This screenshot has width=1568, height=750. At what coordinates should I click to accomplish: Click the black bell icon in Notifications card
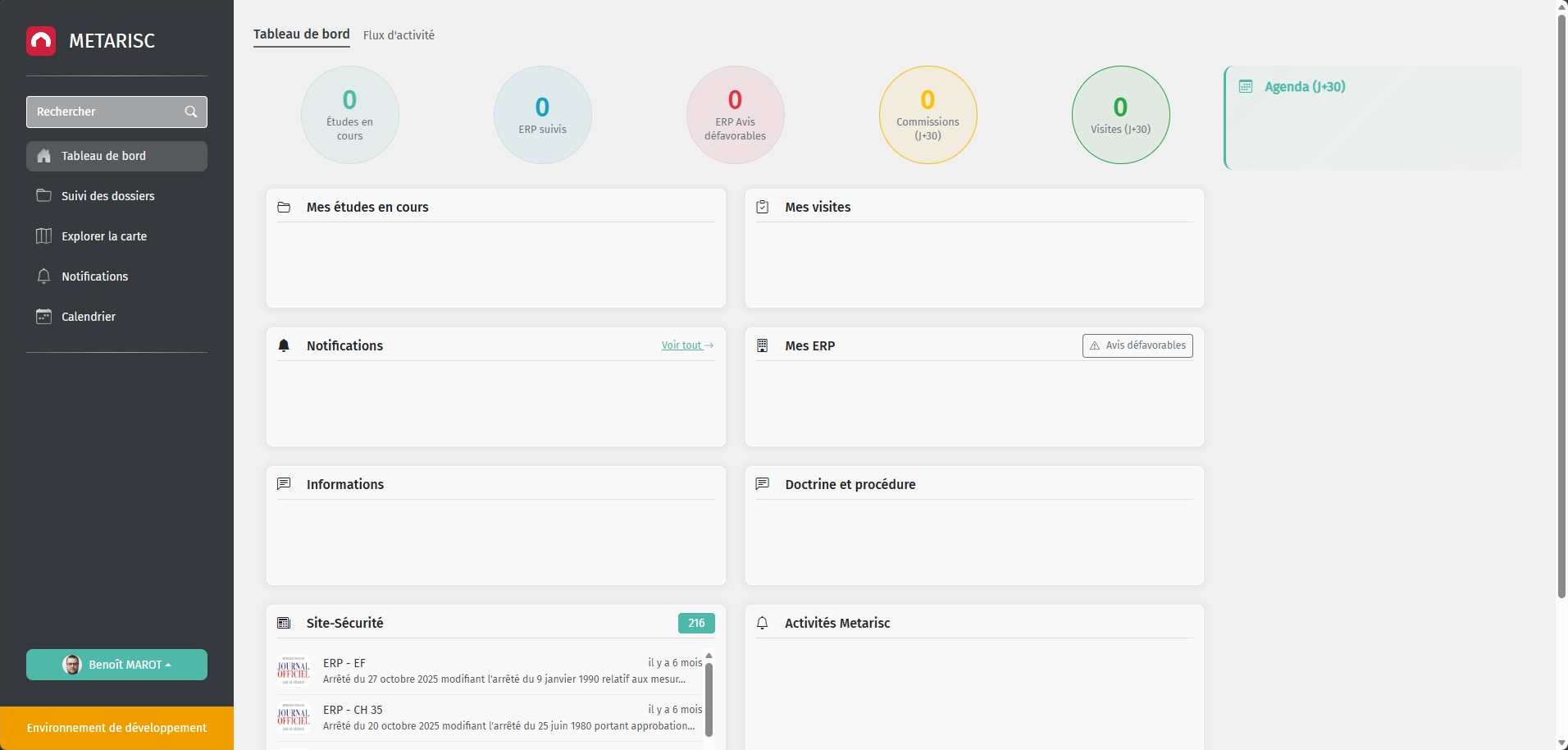point(284,345)
